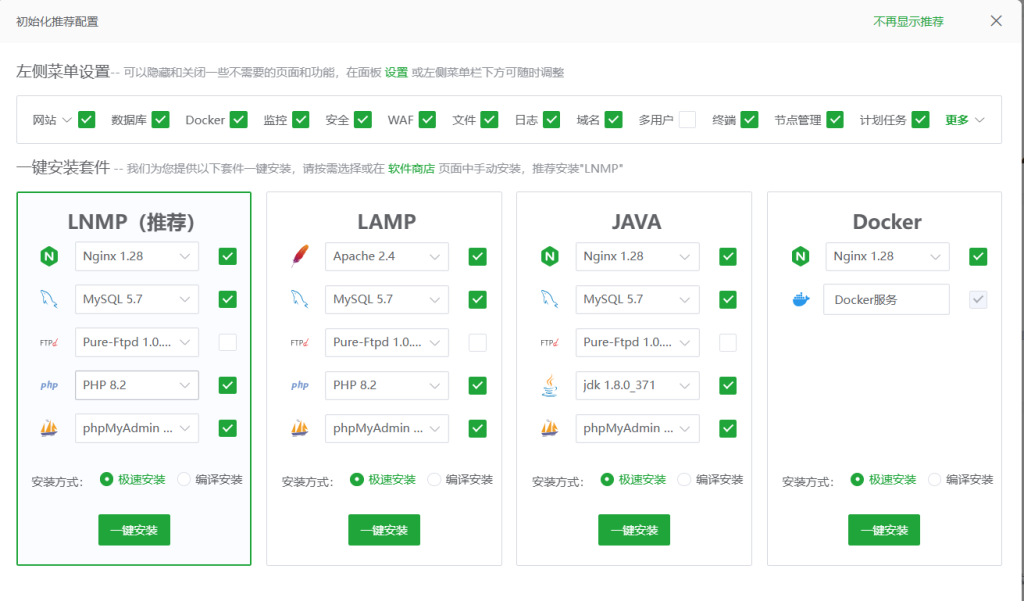
Task: Expand the 更多 menu options
Action: 965,120
